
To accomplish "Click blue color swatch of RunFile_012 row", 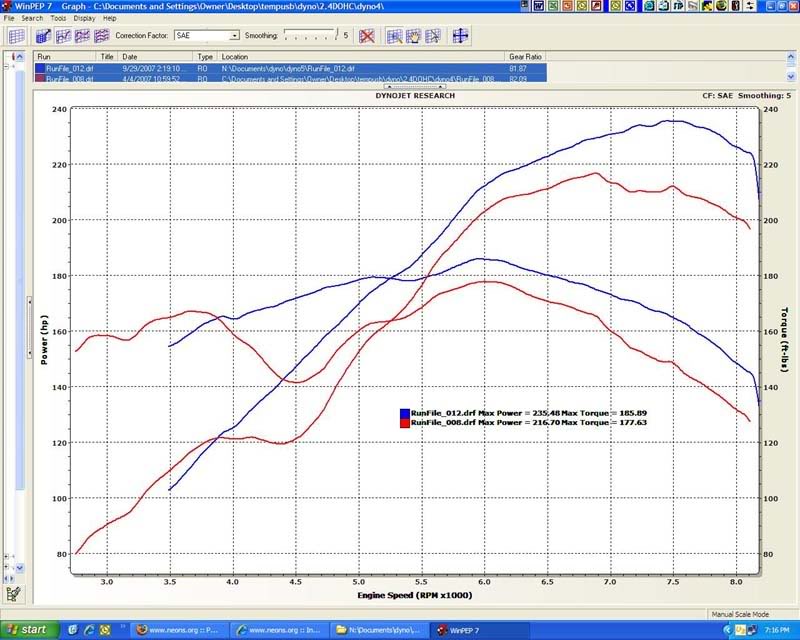I will (40, 68).
